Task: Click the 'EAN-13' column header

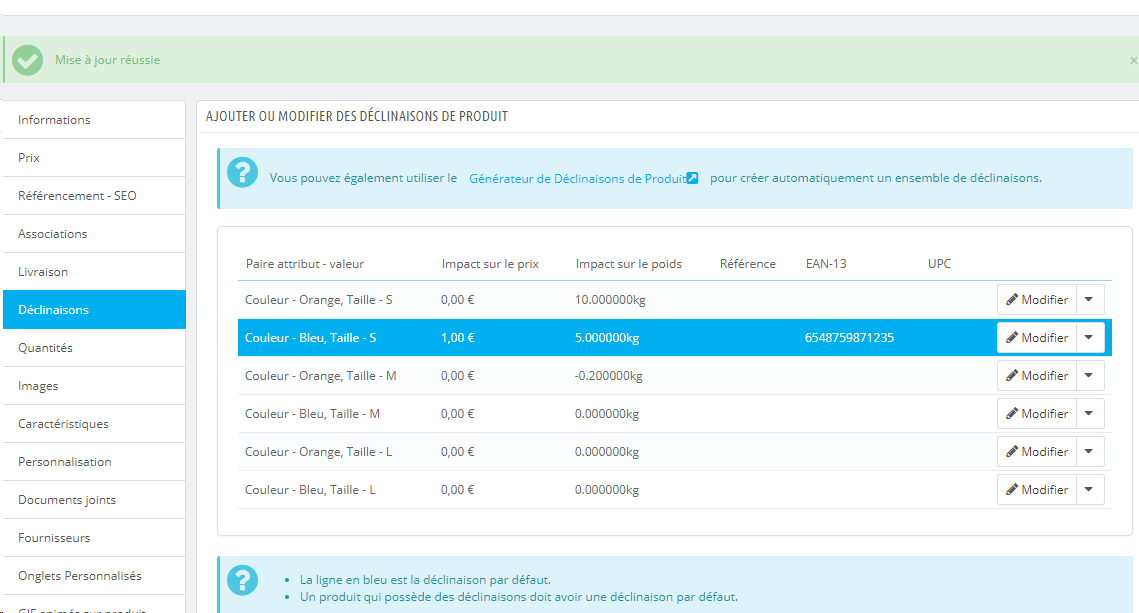Action: (x=826, y=264)
